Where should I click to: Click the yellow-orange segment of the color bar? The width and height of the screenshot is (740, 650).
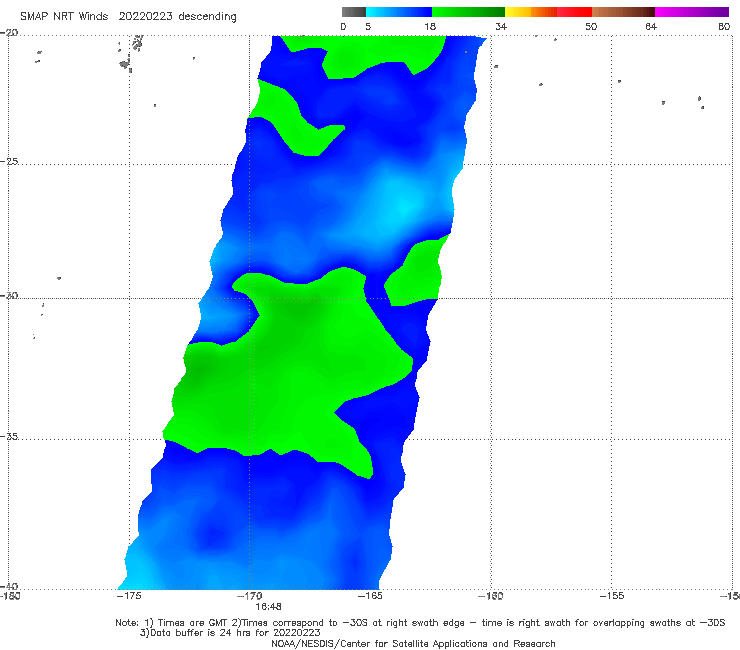pyautogui.click(x=530, y=12)
